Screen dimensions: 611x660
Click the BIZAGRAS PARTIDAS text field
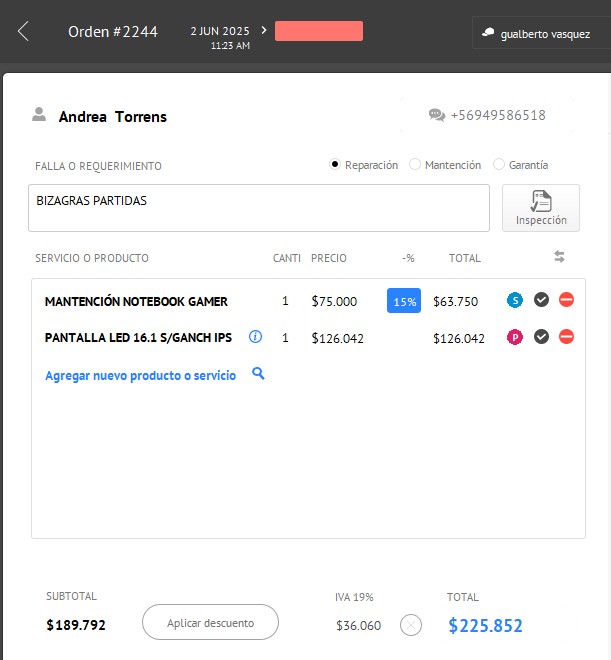coord(259,208)
